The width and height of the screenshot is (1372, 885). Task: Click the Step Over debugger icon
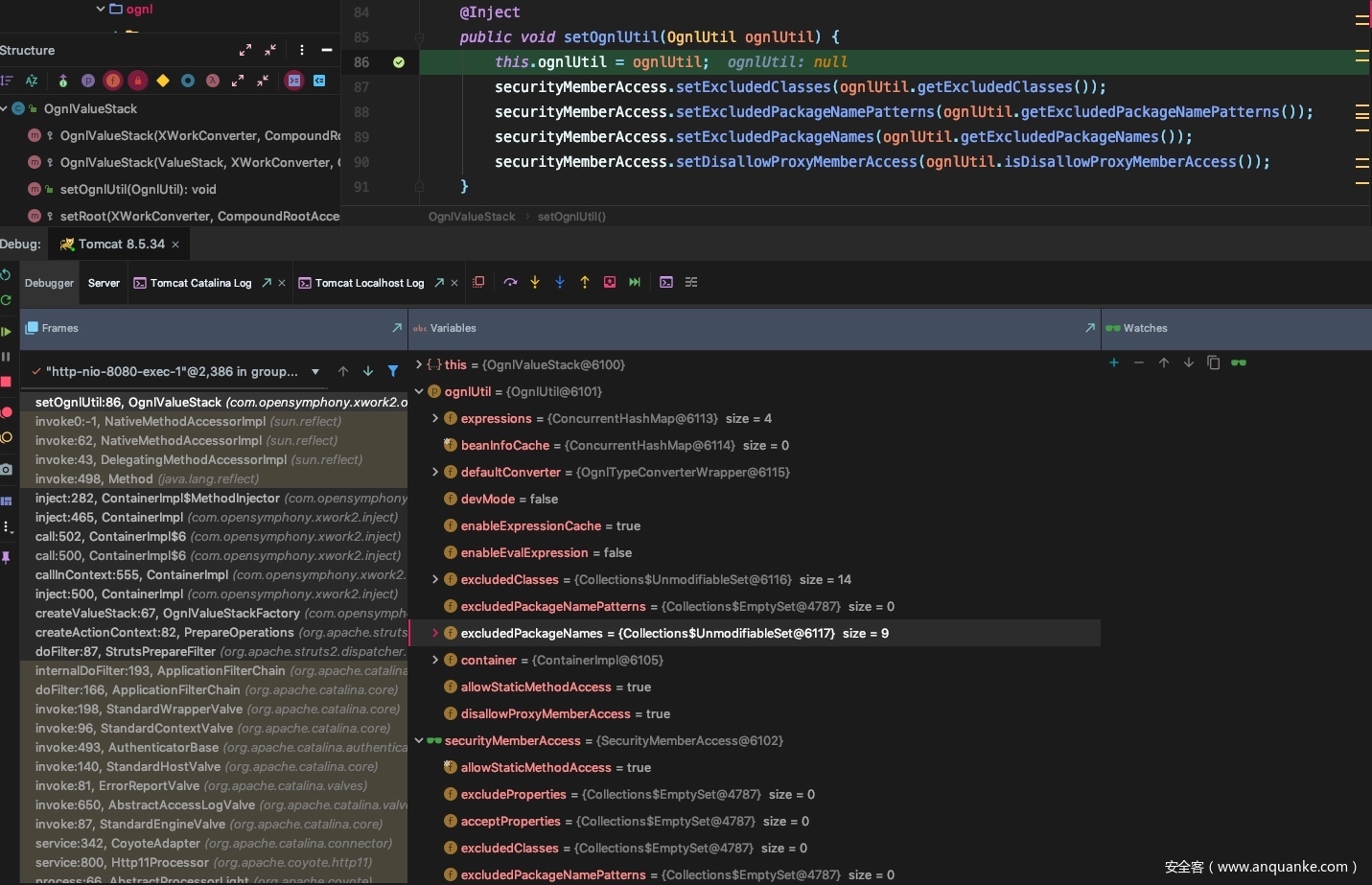point(510,282)
